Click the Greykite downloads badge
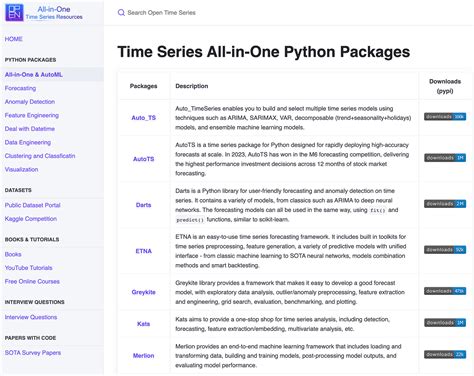This screenshot has height=376, width=474. pyautogui.click(x=445, y=291)
